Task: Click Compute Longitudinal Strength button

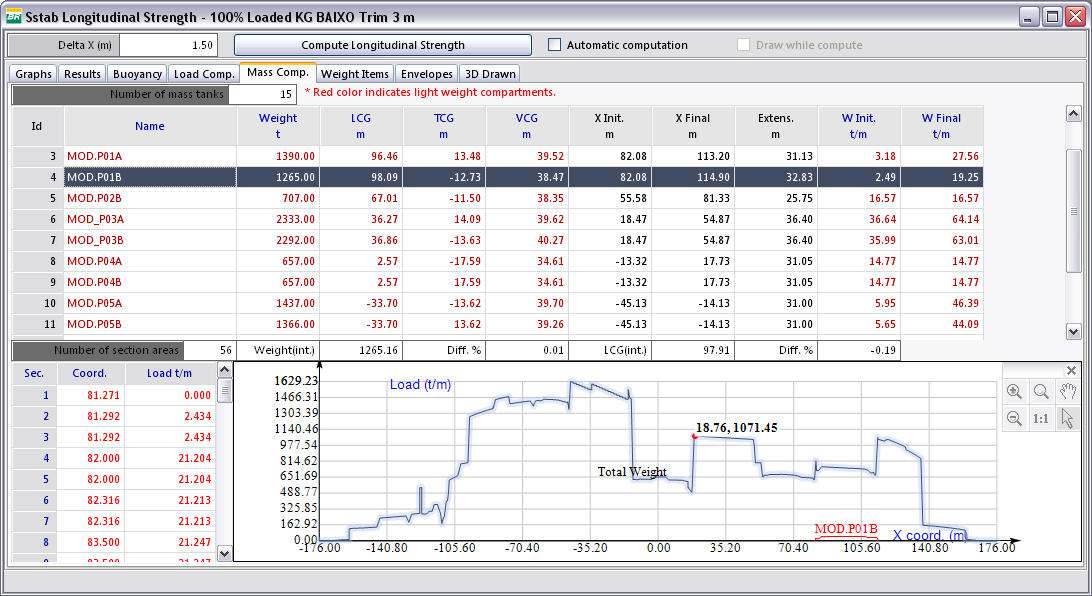Action: pyautogui.click(x=383, y=45)
